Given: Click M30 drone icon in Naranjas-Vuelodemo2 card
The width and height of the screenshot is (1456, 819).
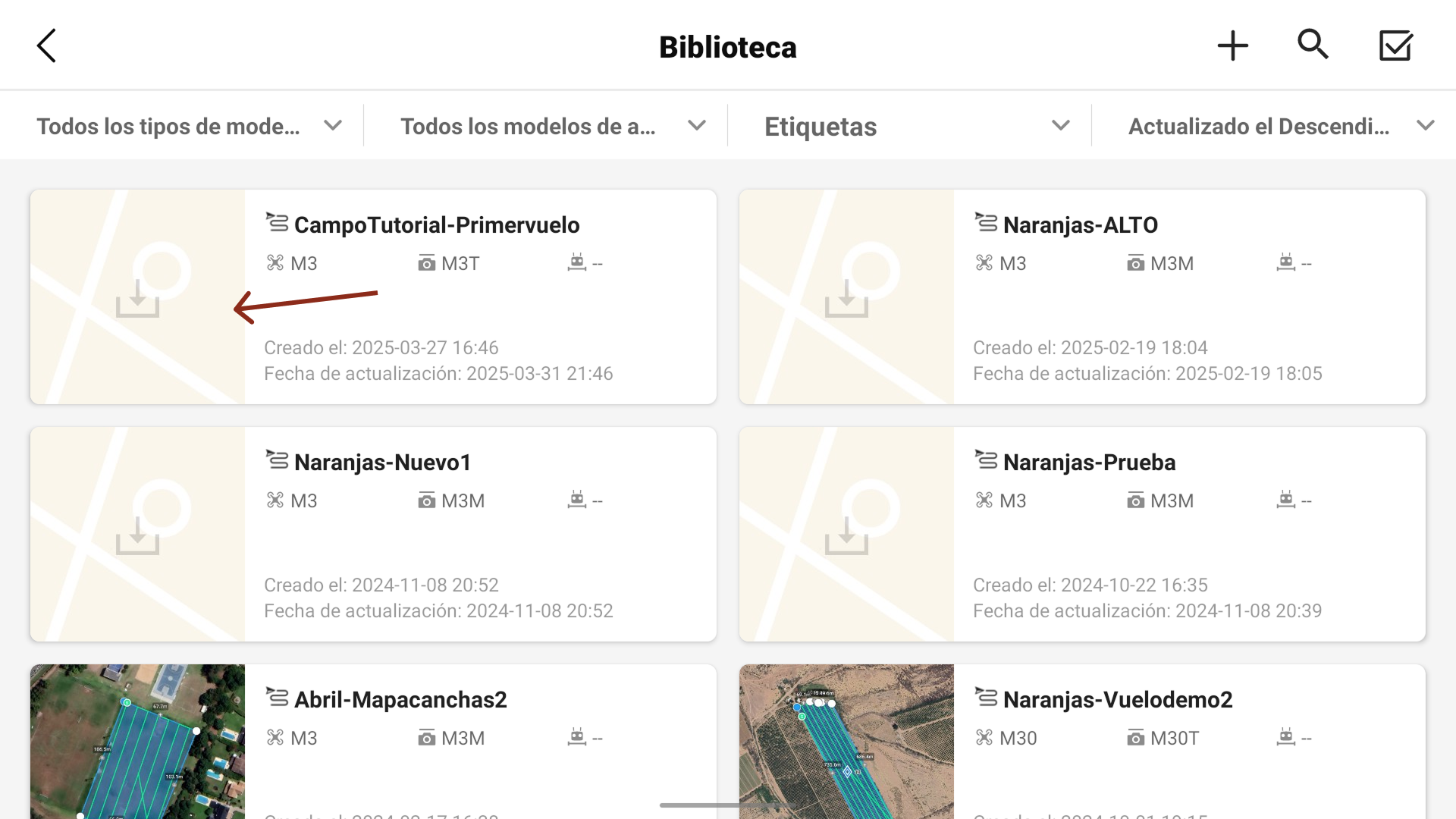Looking at the screenshot, I should [984, 738].
